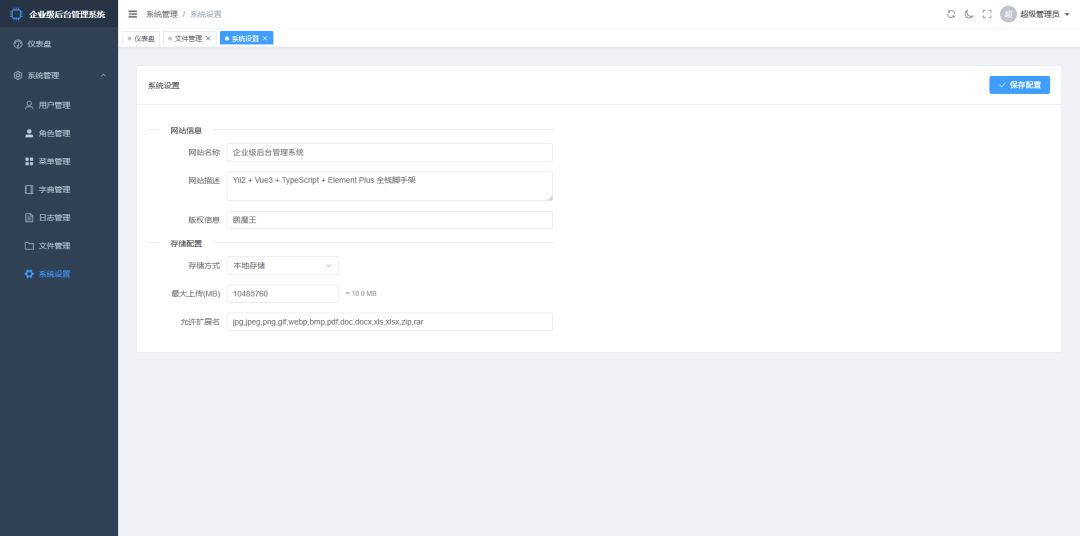Click the 角色管理 avatar icon
Viewport: 1080px width, 536px height.
click(29, 134)
